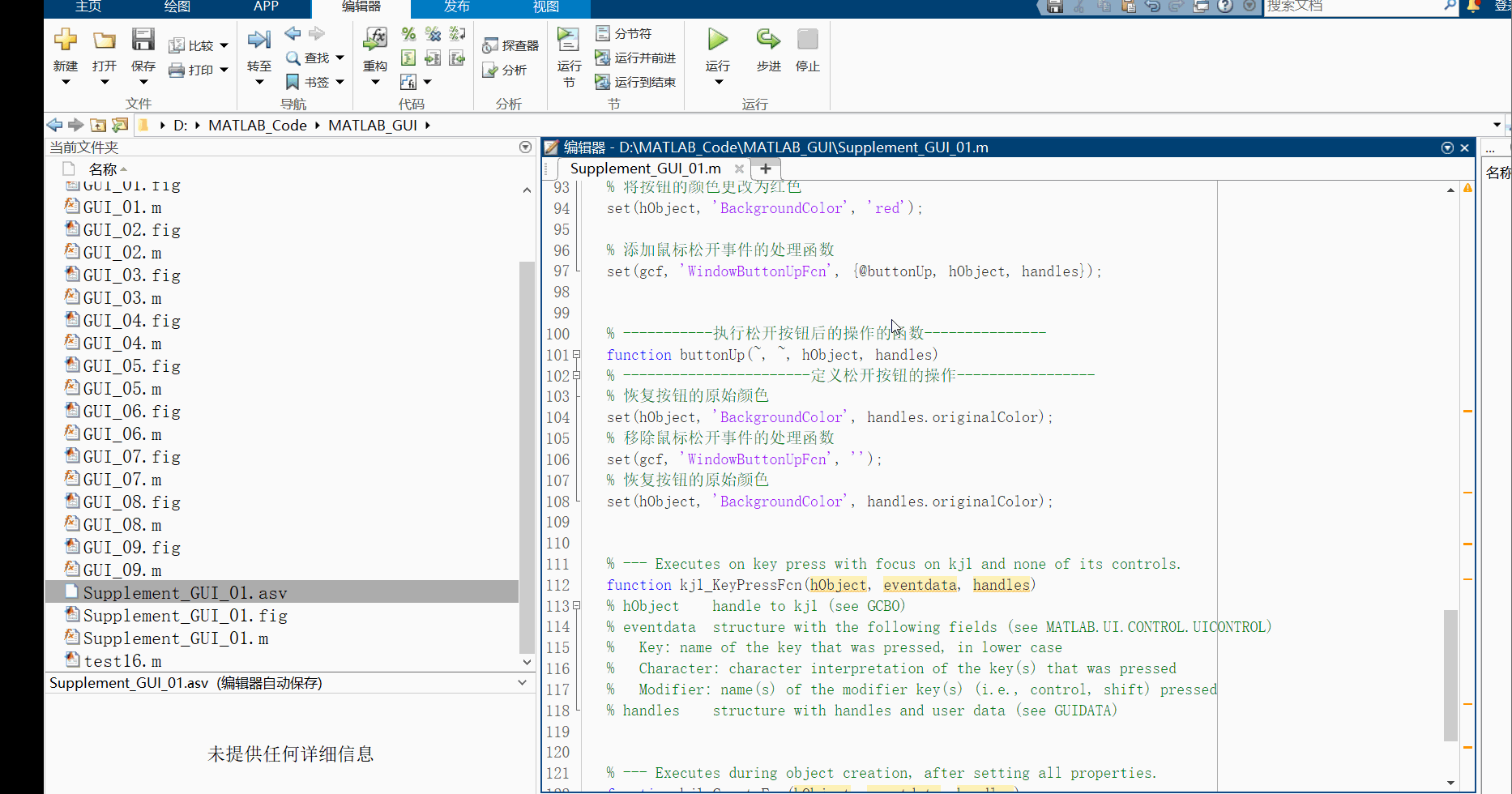Click the uncomment code icon
The image size is (1512, 794).
[434, 34]
